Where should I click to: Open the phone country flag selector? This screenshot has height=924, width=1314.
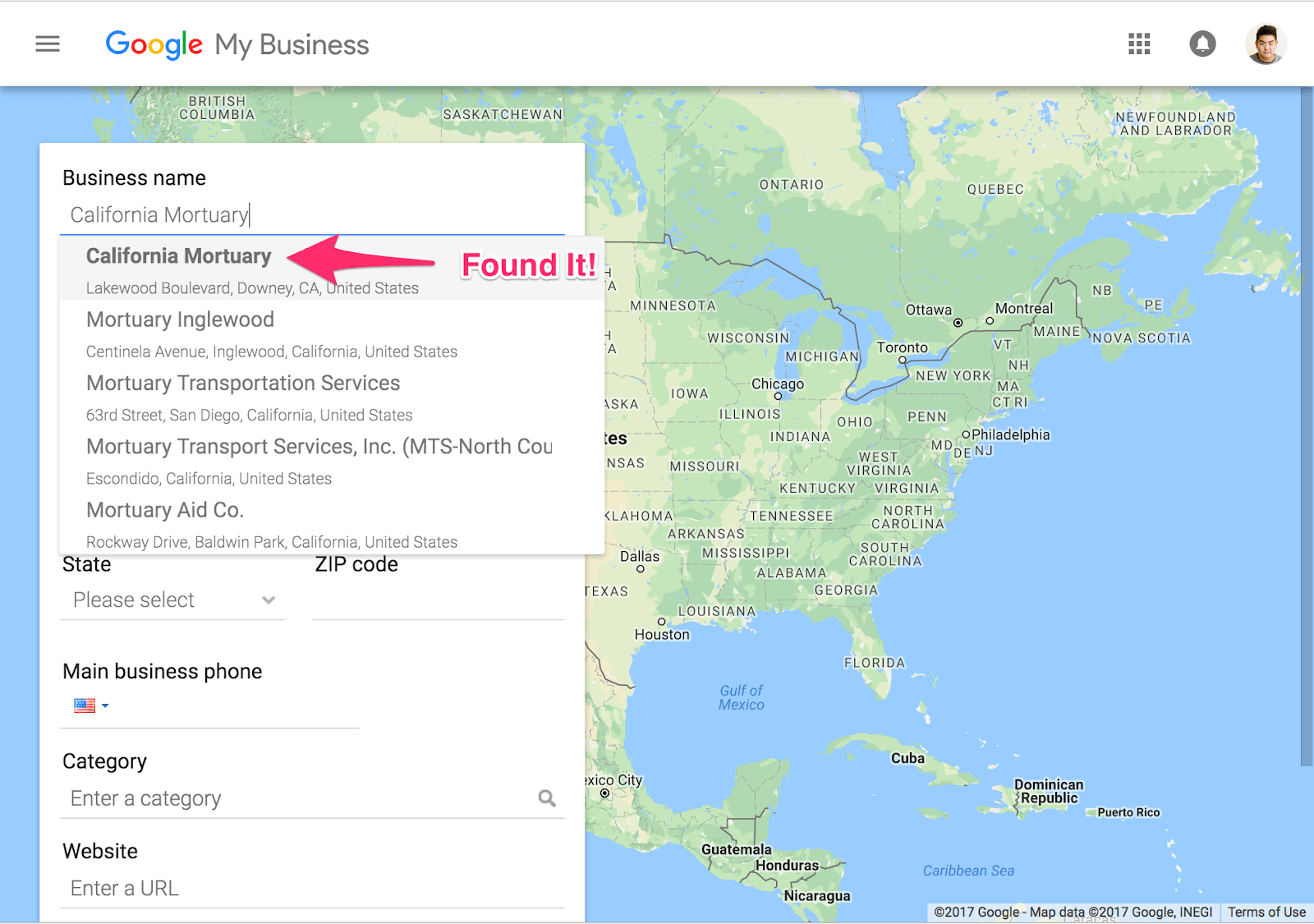click(x=90, y=705)
